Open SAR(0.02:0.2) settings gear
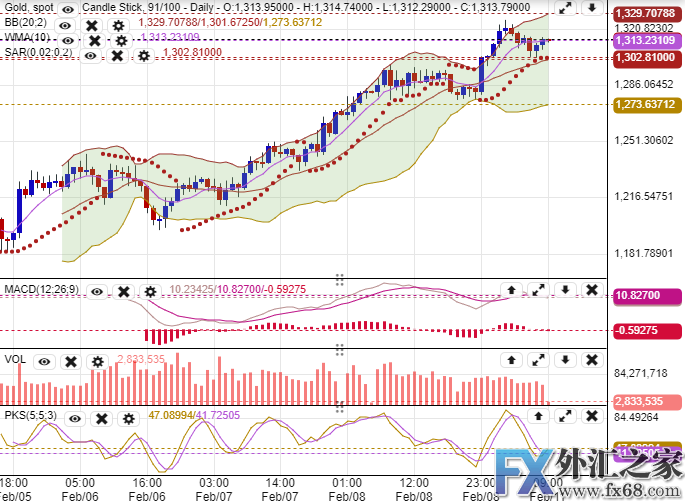The width and height of the screenshot is (685, 502). 143,55
